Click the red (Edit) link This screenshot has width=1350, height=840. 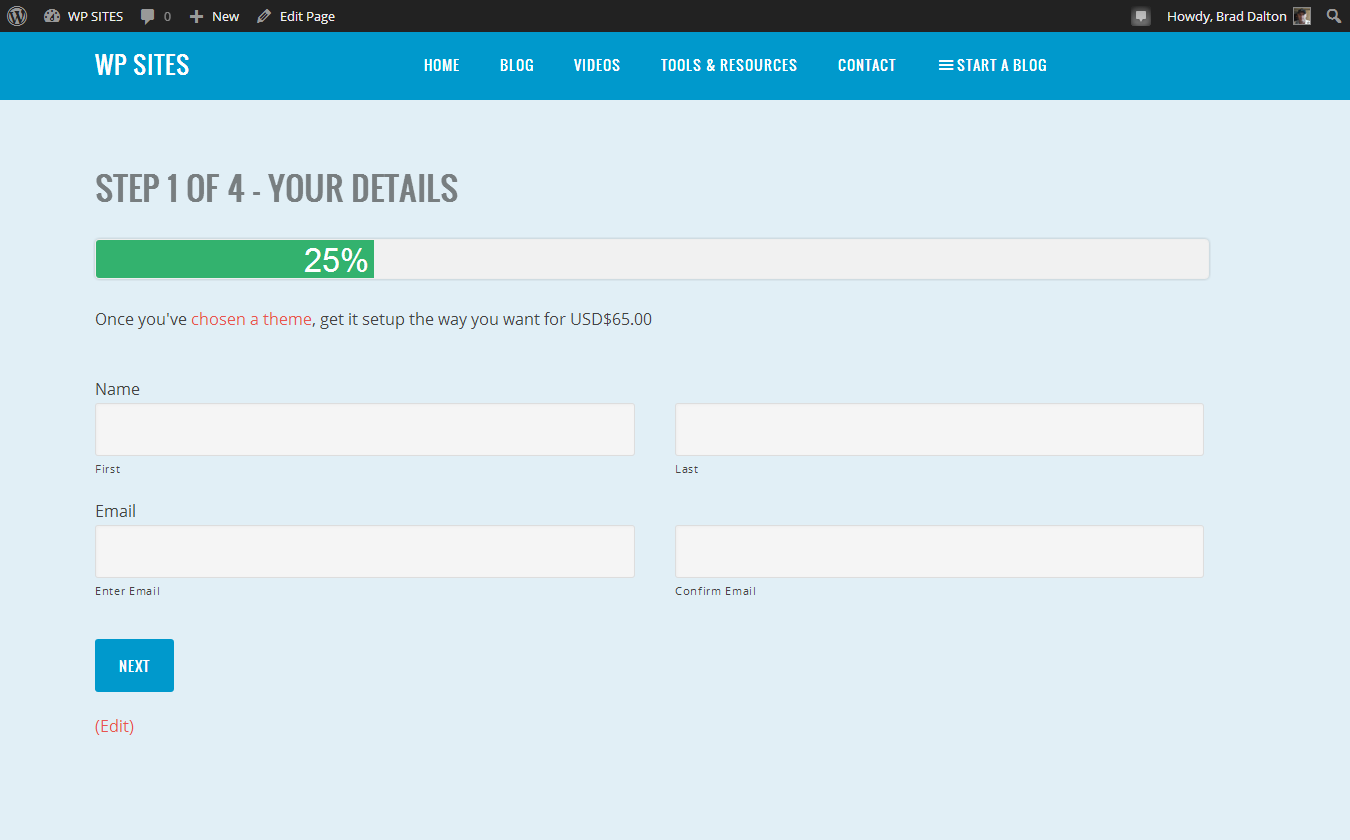[114, 726]
